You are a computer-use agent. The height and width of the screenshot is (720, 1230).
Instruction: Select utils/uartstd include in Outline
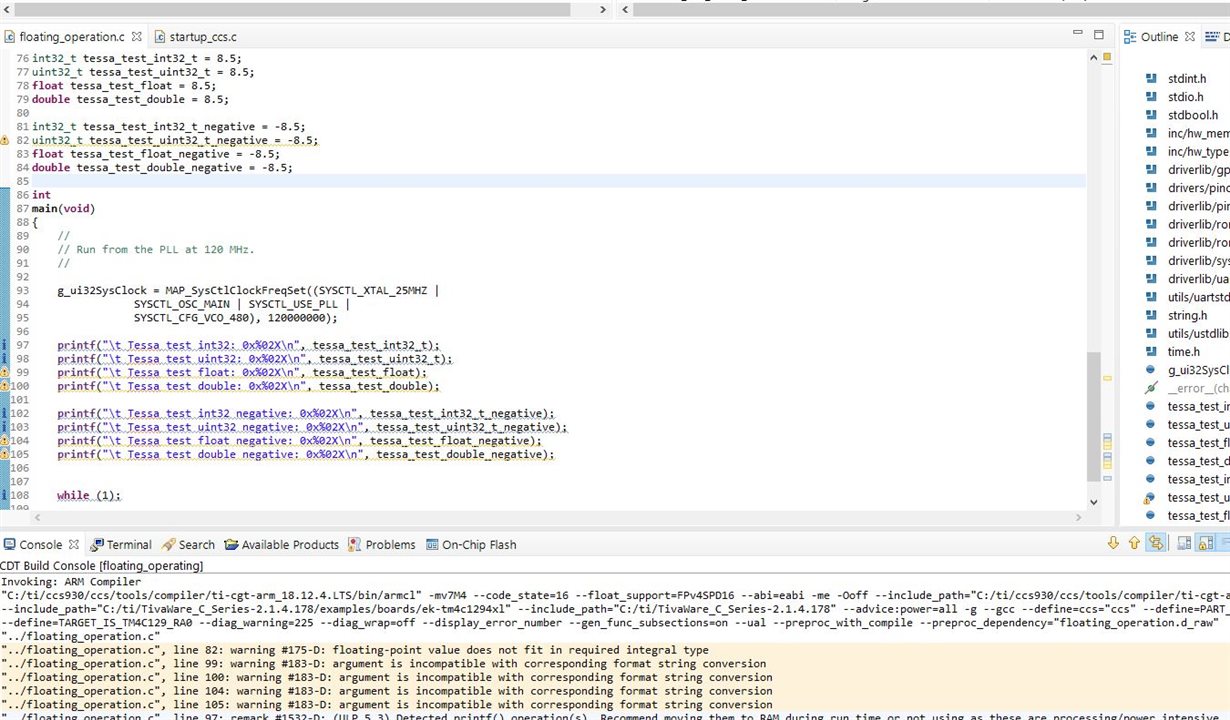[x=1199, y=297]
